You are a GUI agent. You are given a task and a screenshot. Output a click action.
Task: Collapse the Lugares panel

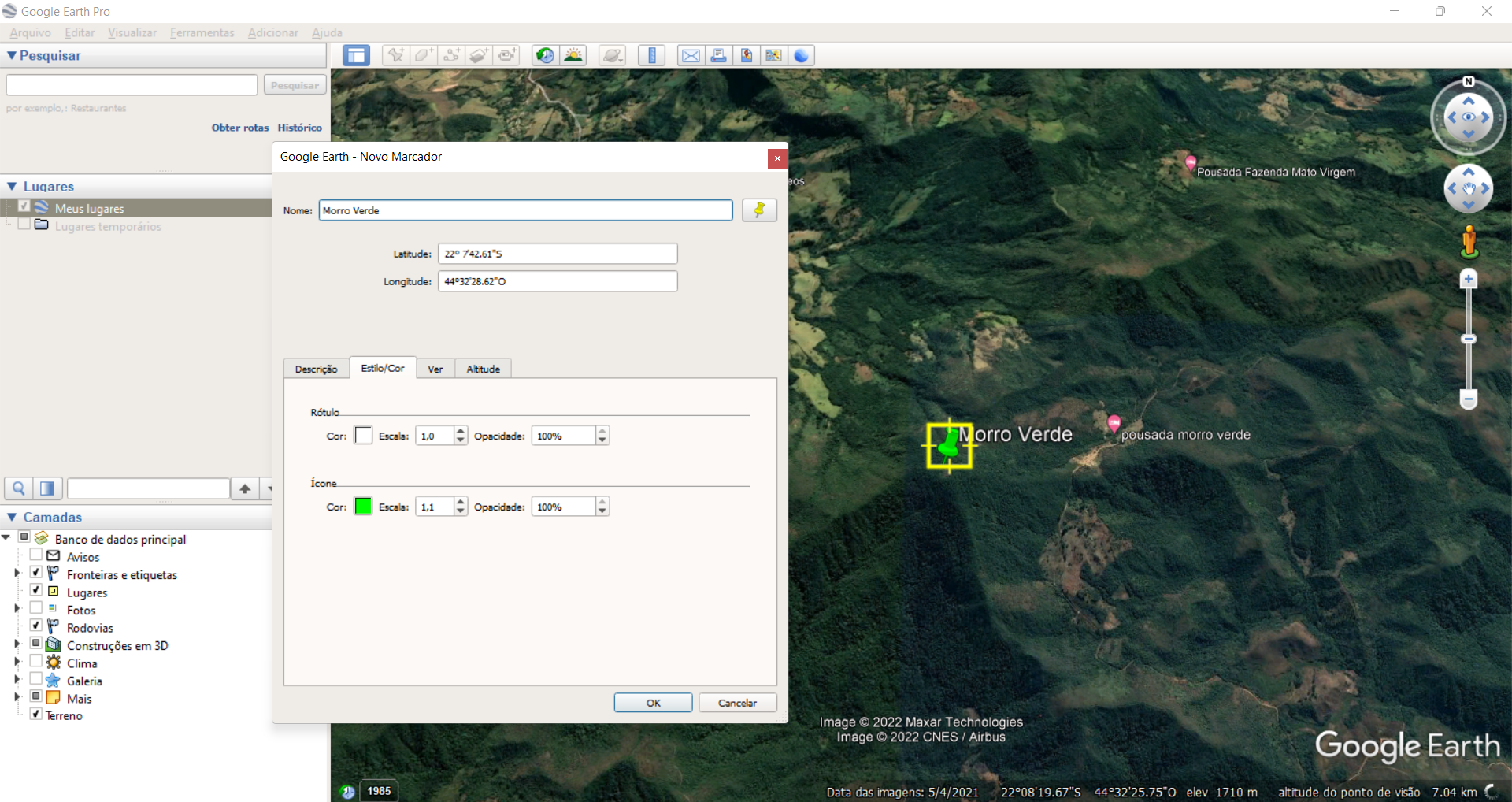(12, 187)
